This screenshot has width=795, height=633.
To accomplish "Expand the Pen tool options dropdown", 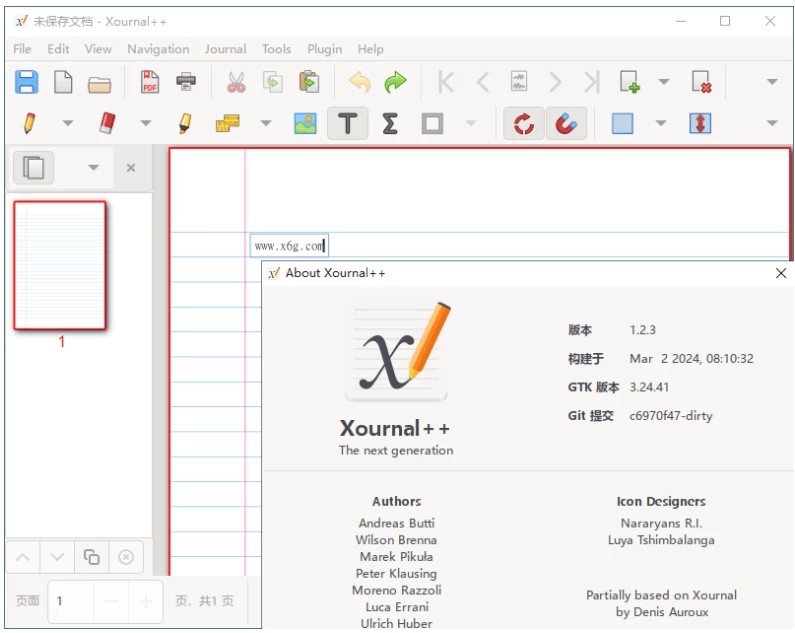I will click(68, 123).
